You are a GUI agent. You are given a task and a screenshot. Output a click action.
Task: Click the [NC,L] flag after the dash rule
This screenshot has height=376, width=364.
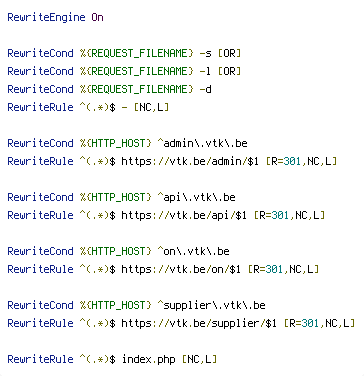[x=151, y=107]
